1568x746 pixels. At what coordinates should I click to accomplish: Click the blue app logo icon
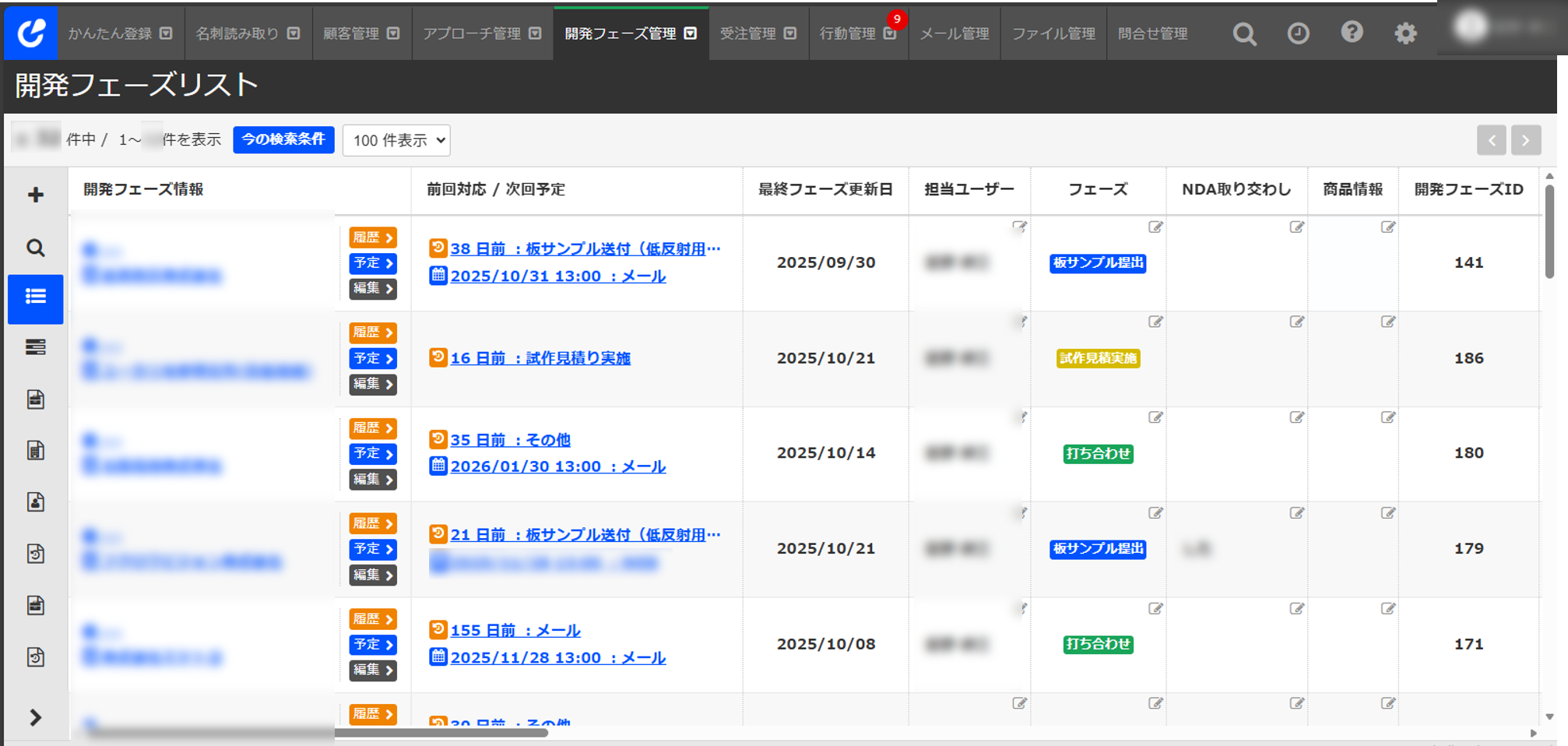coord(30,33)
